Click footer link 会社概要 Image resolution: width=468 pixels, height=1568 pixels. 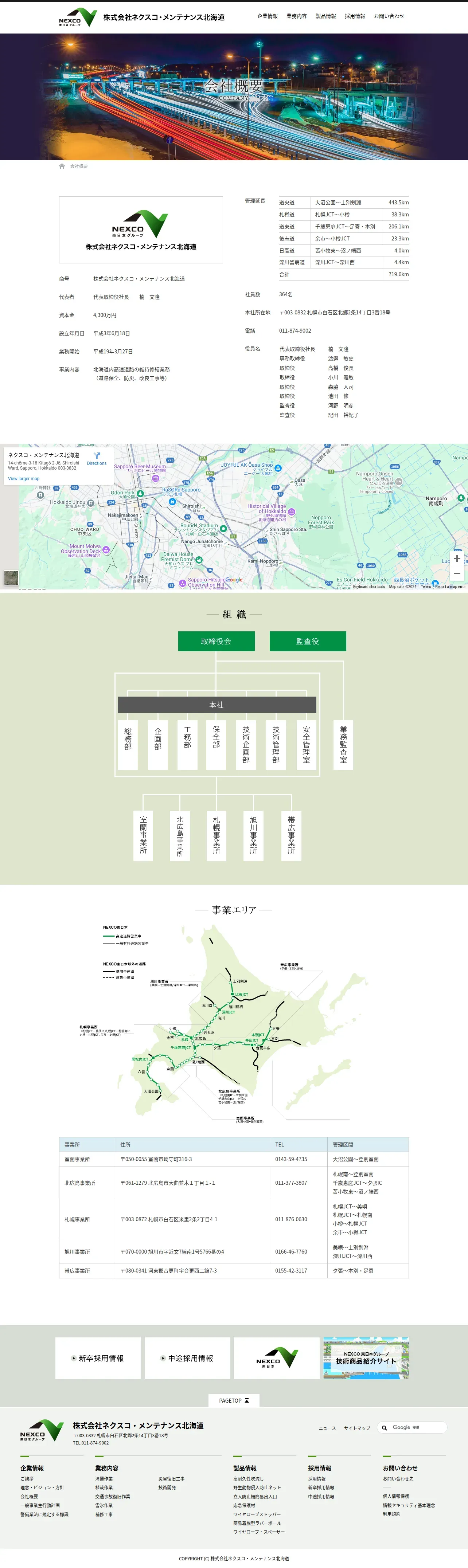coord(29,1496)
